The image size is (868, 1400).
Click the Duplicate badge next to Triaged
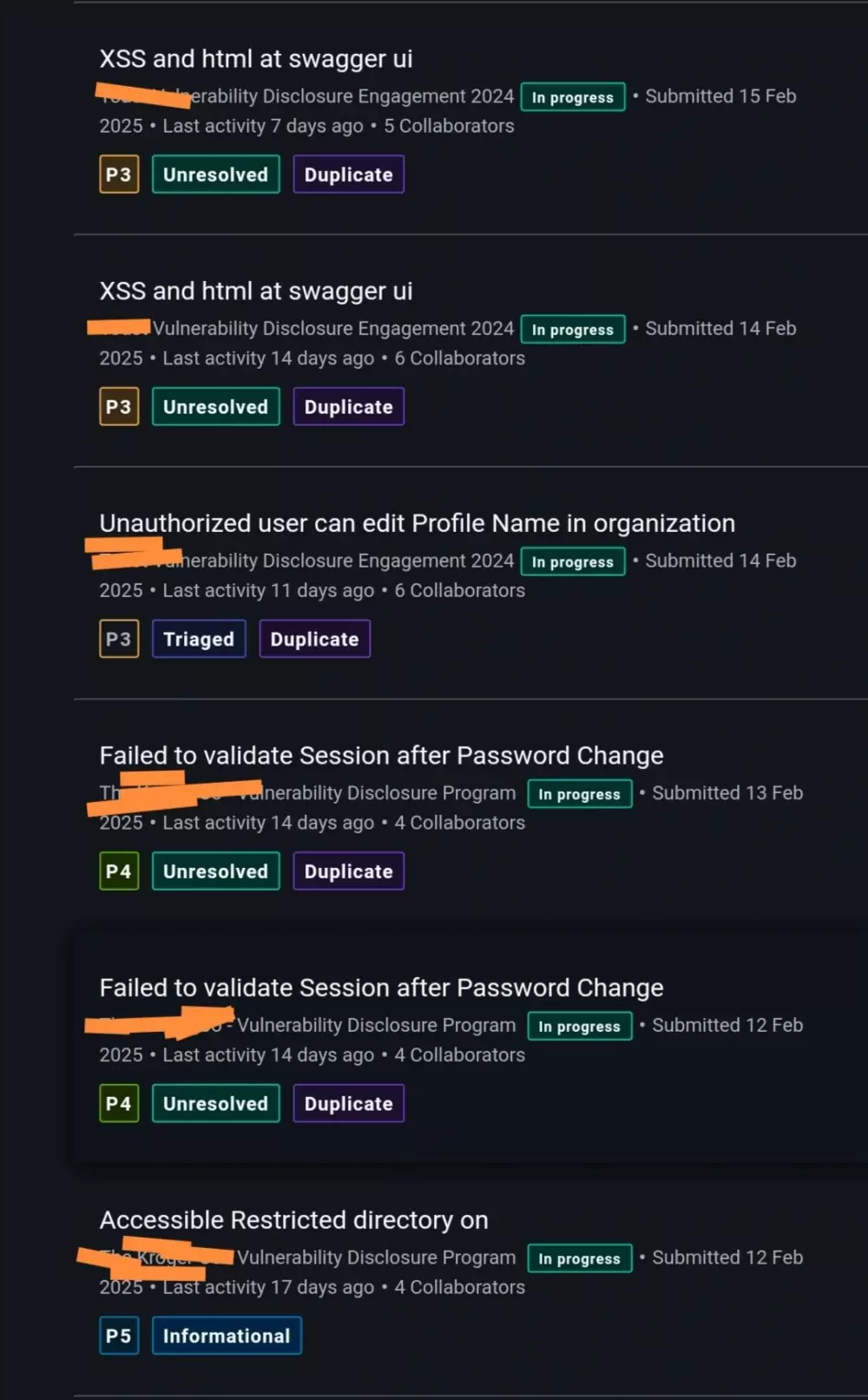[x=314, y=640]
